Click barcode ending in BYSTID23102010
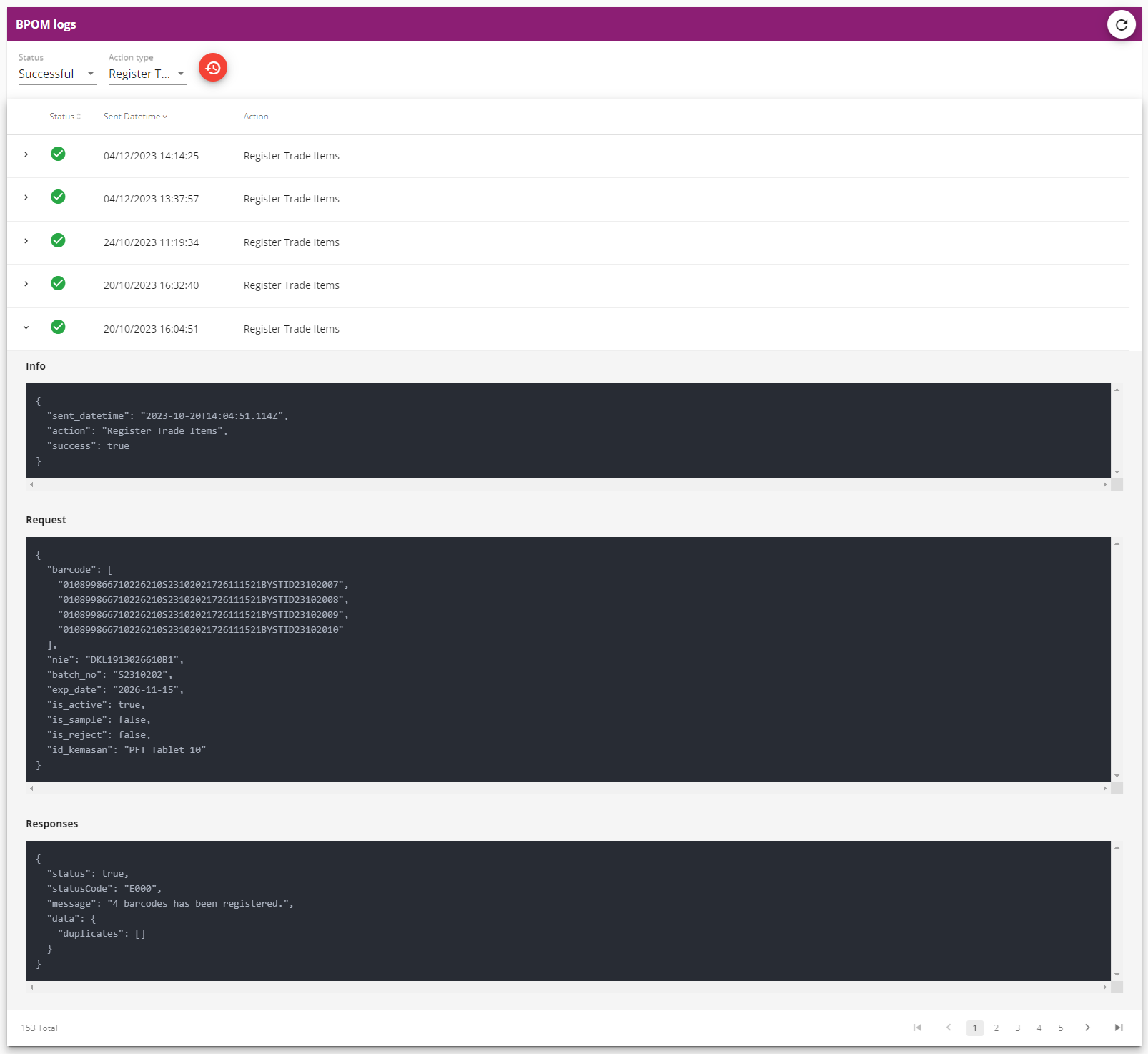1148x1054 pixels. tap(201, 630)
